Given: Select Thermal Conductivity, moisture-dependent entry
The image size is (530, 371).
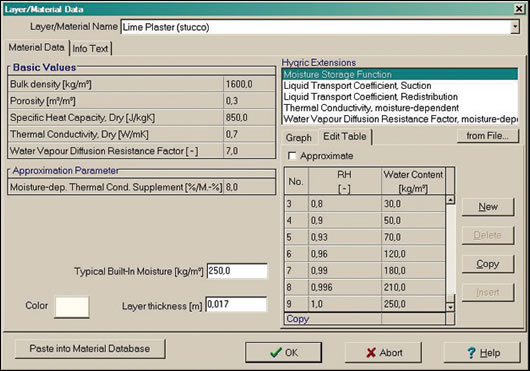Looking at the screenshot, I should pos(400,108).
